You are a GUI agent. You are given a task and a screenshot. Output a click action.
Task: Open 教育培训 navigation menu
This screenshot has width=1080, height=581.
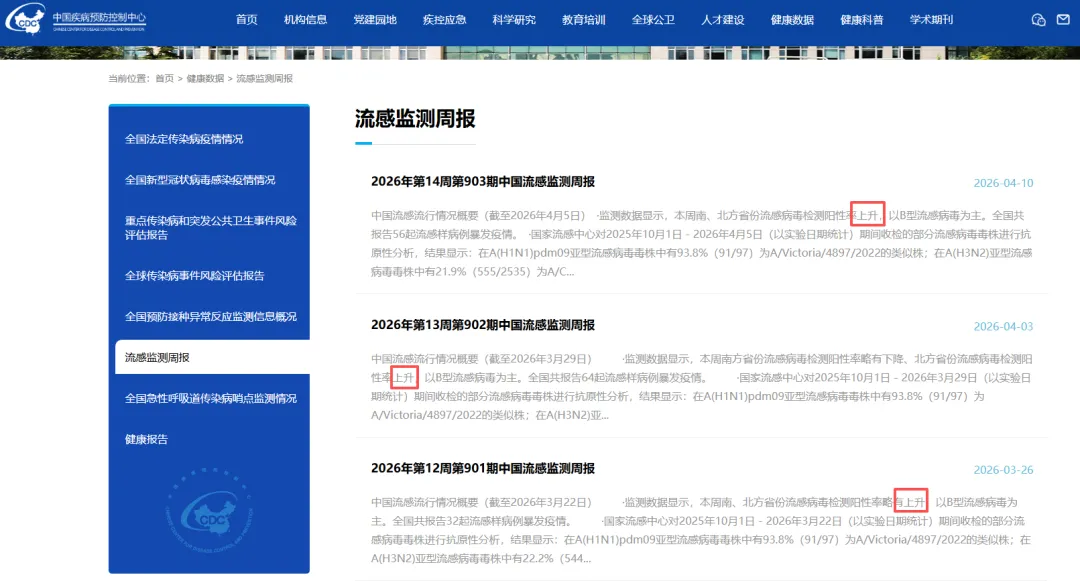(583, 20)
